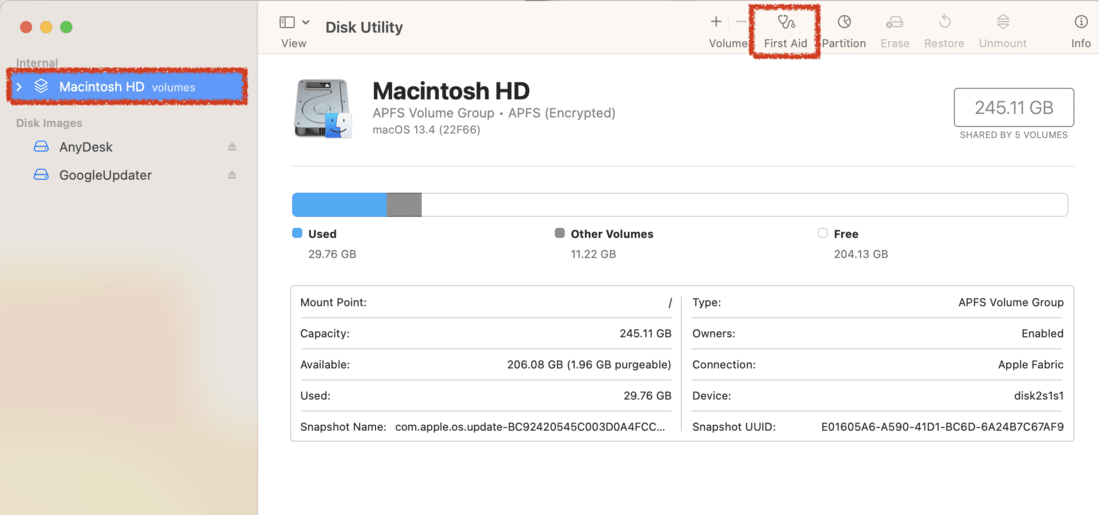Image resolution: width=1099 pixels, height=515 pixels.
Task: Click the blue Used segment of usage bar
Action: click(x=339, y=205)
